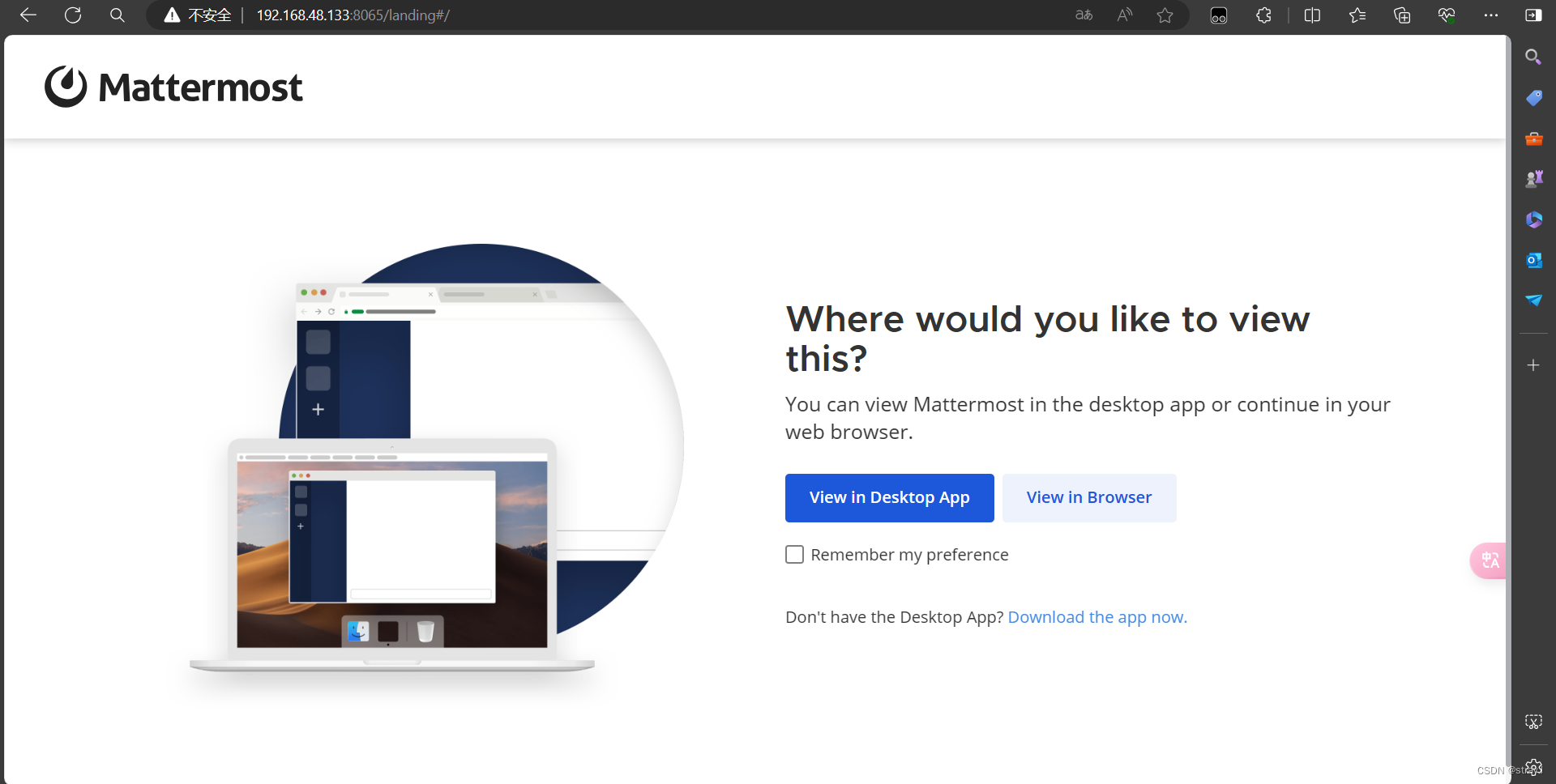Toggle the Edge sidebar icon
1556x784 pixels.
1533,15
